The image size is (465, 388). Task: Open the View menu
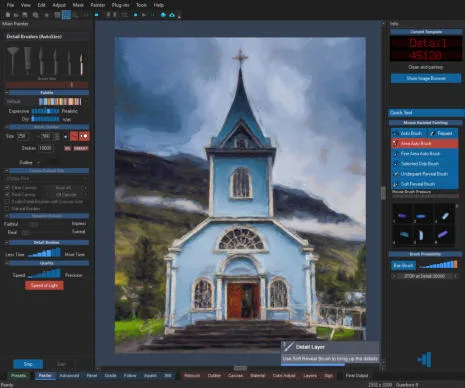(26, 5)
